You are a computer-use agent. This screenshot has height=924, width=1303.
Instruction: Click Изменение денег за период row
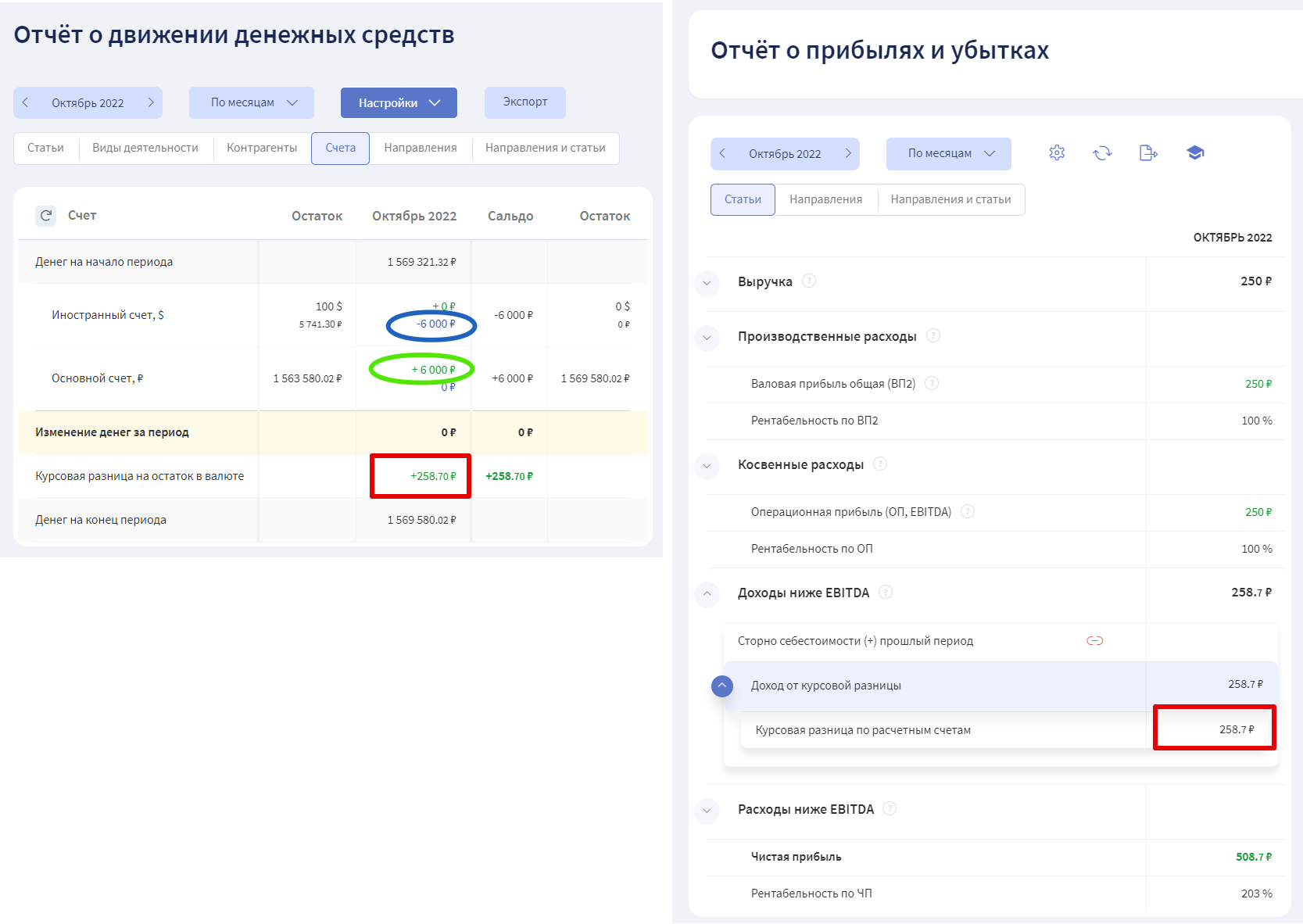[x=333, y=432]
